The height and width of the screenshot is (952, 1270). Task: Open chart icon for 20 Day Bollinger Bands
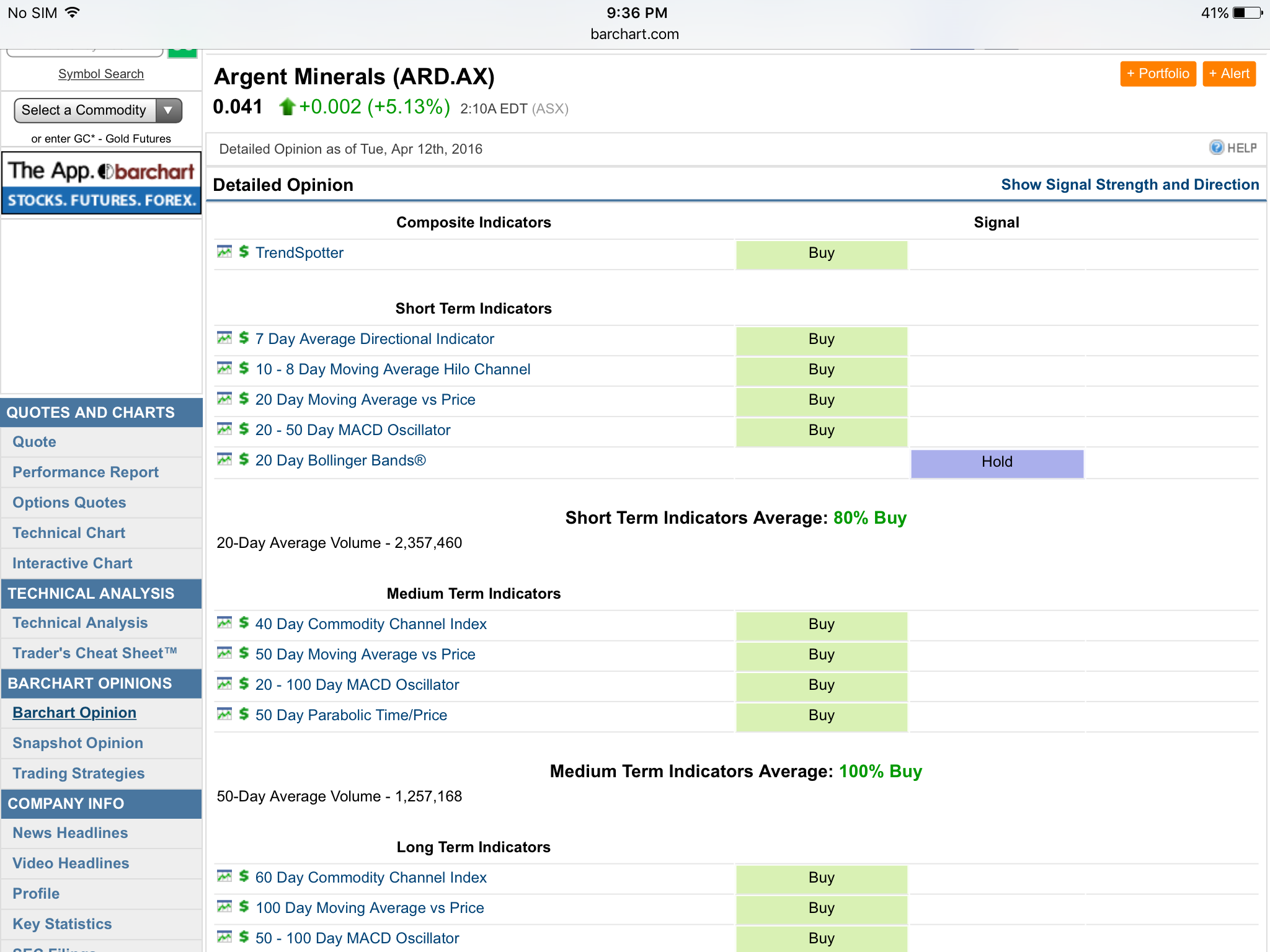coord(224,459)
